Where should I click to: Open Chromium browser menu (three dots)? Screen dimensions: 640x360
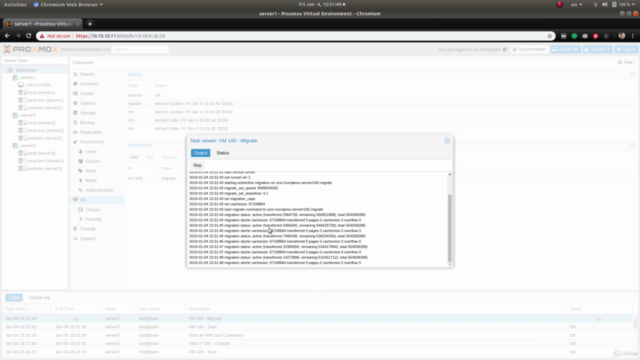click(x=633, y=36)
